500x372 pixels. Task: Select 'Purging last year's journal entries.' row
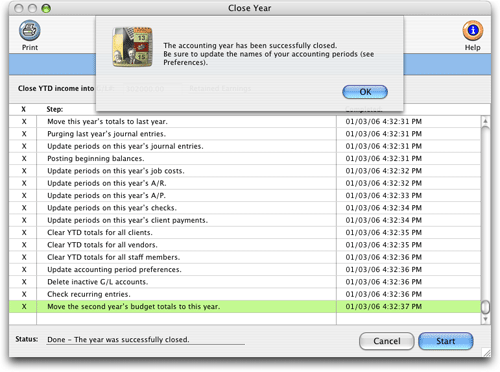pyautogui.click(x=245, y=134)
